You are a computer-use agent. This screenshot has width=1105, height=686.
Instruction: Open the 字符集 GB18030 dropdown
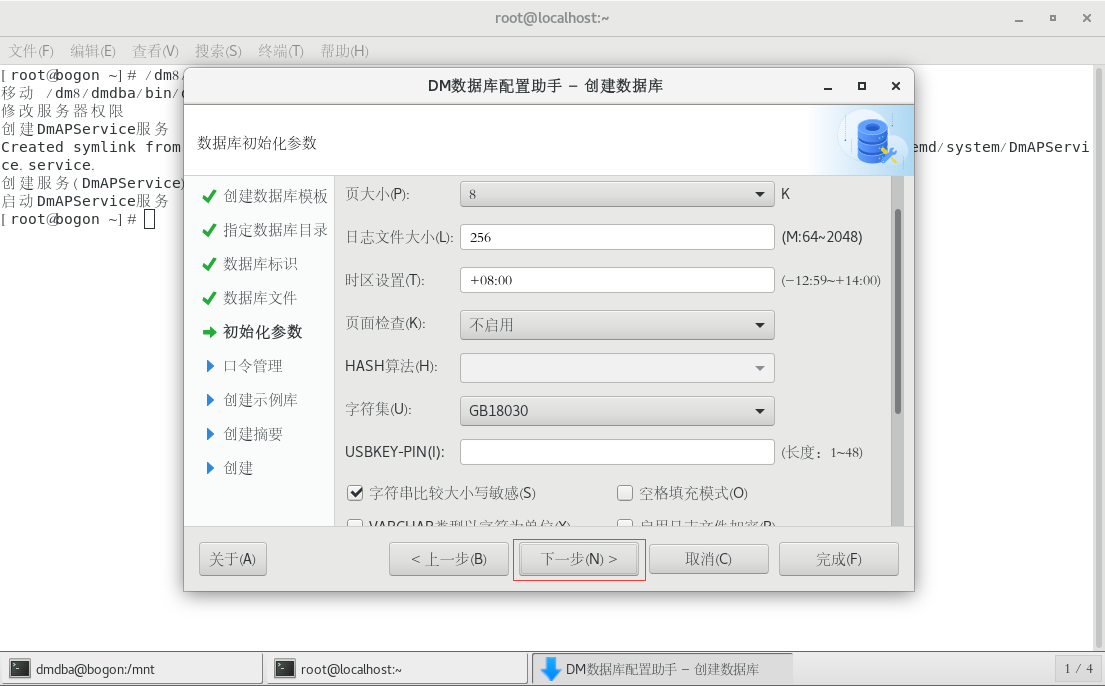click(617, 411)
